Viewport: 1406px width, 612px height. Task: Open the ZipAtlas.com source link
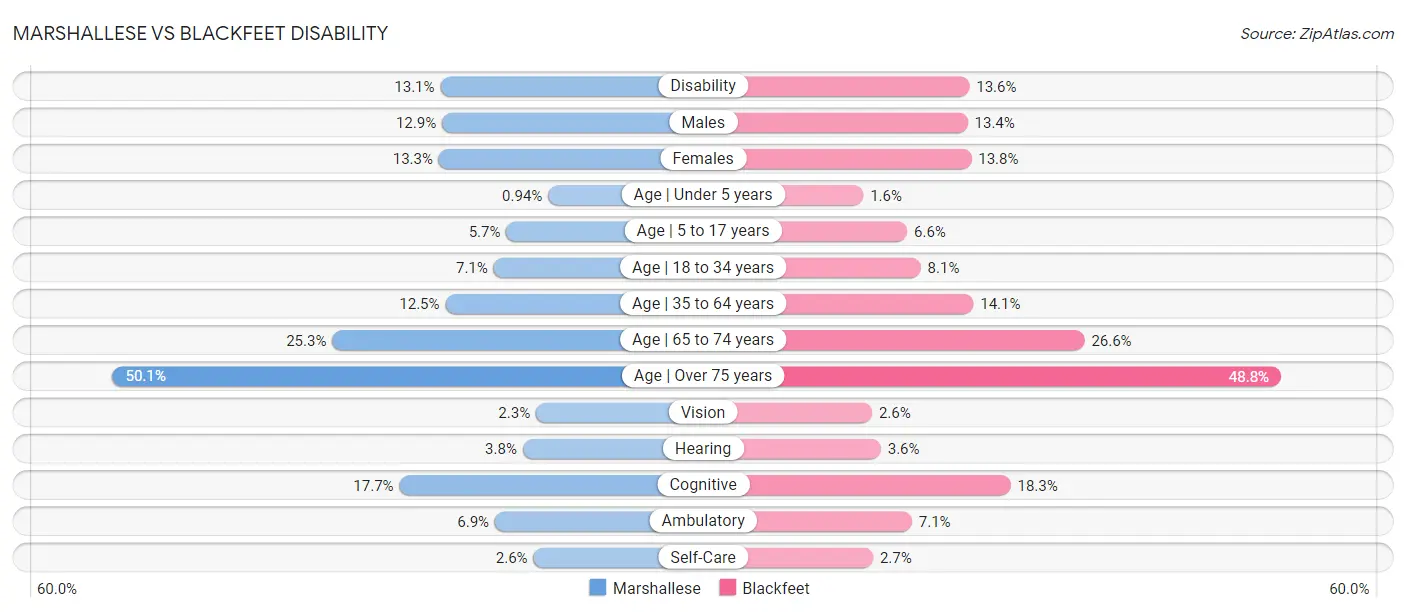[x=1317, y=33]
